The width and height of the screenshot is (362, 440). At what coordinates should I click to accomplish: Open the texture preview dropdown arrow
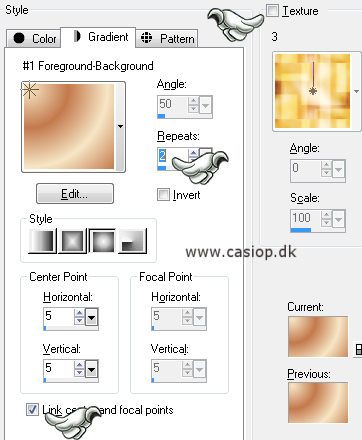(x=356, y=91)
